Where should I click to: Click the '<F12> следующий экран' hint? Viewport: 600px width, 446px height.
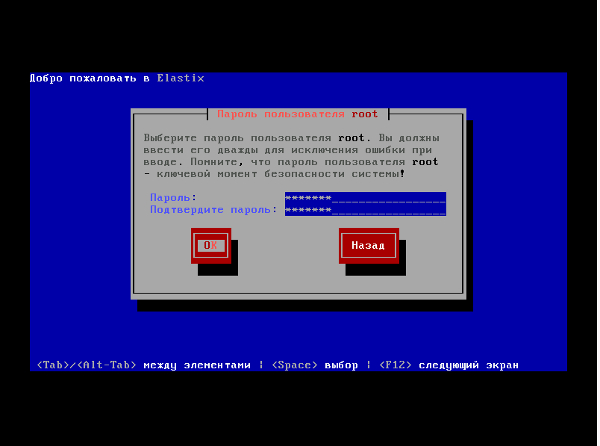click(449, 365)
